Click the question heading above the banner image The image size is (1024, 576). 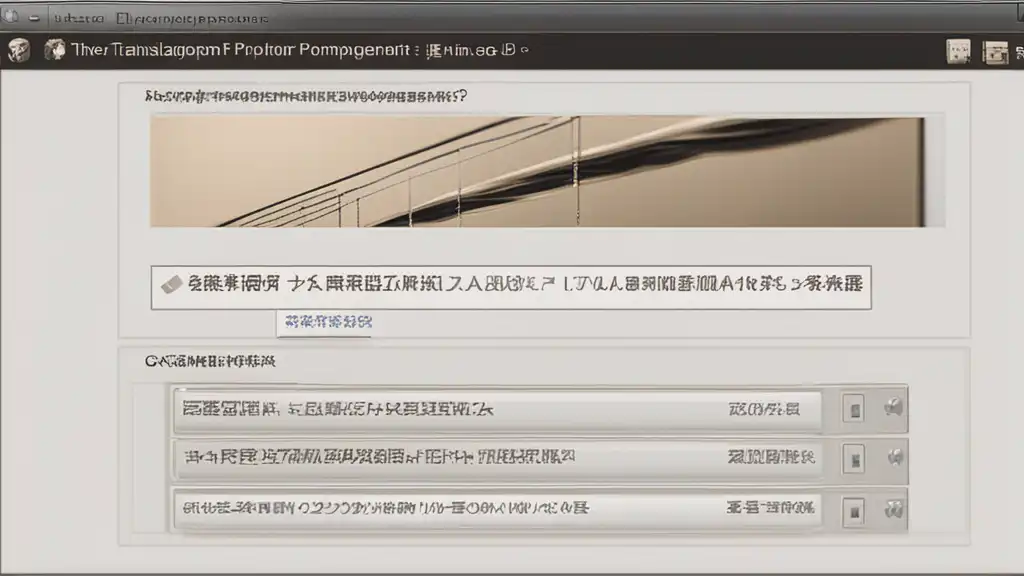[306, 97]
